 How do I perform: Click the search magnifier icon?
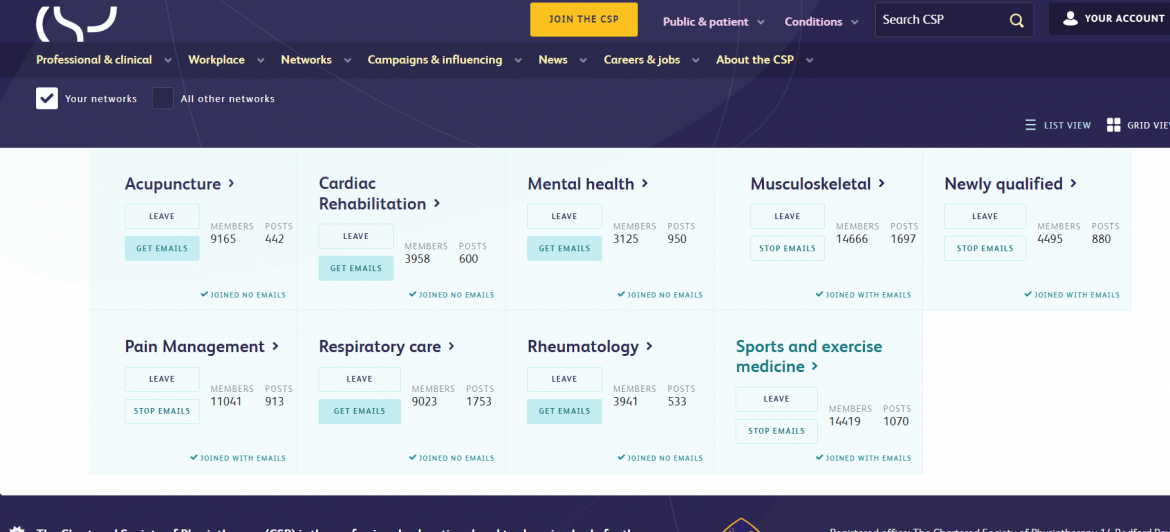coord(1016,20)
